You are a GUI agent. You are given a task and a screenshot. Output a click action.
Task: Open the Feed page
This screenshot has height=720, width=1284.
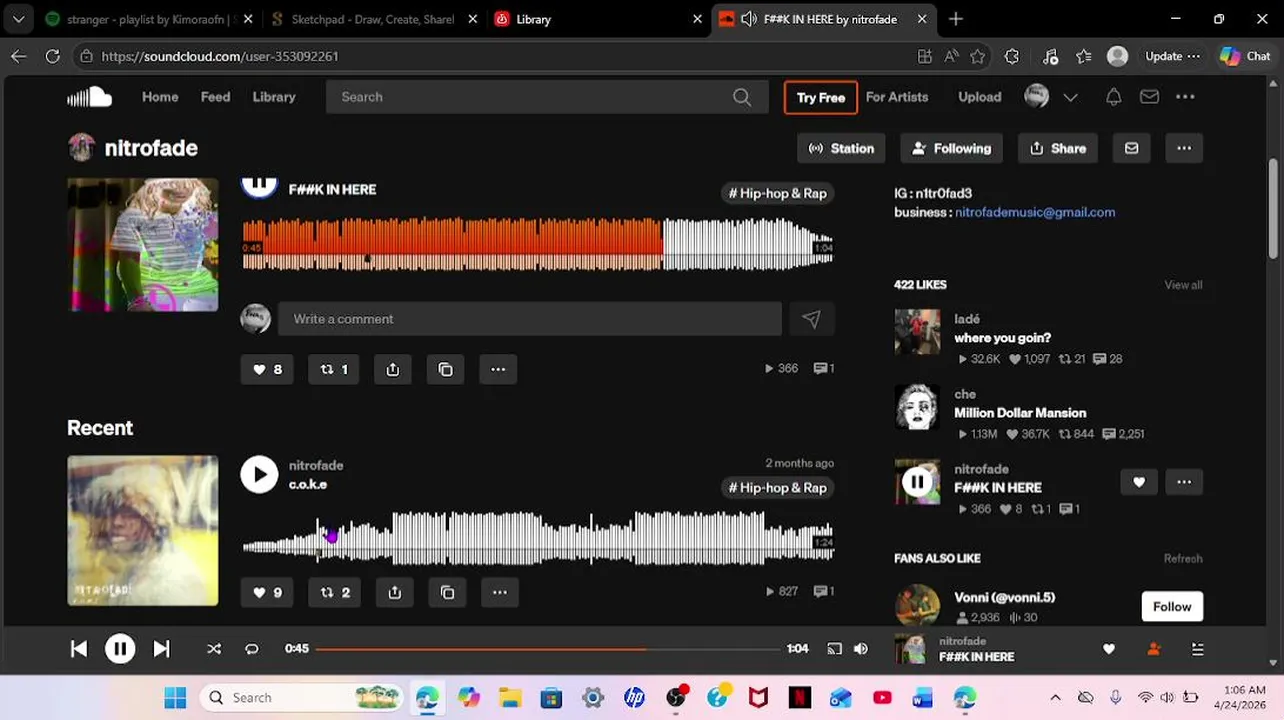(215, 97)
